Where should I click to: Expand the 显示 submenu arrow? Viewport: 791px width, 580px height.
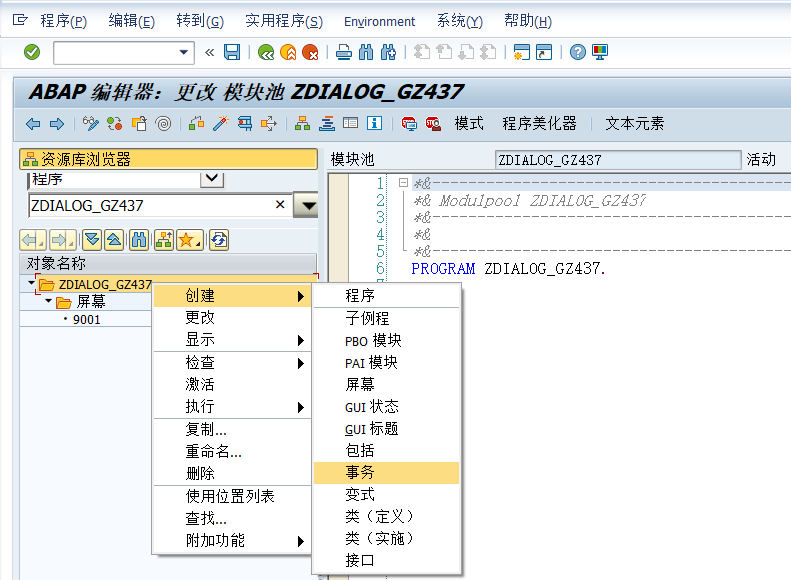pos(301,340)
